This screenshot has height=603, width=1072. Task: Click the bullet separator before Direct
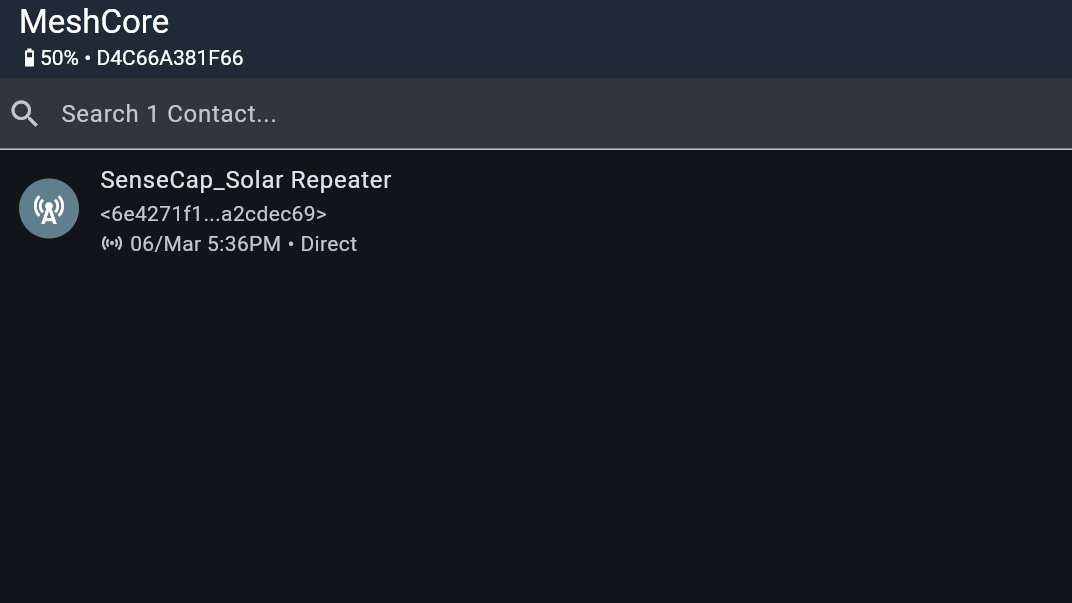pos(291,244)
